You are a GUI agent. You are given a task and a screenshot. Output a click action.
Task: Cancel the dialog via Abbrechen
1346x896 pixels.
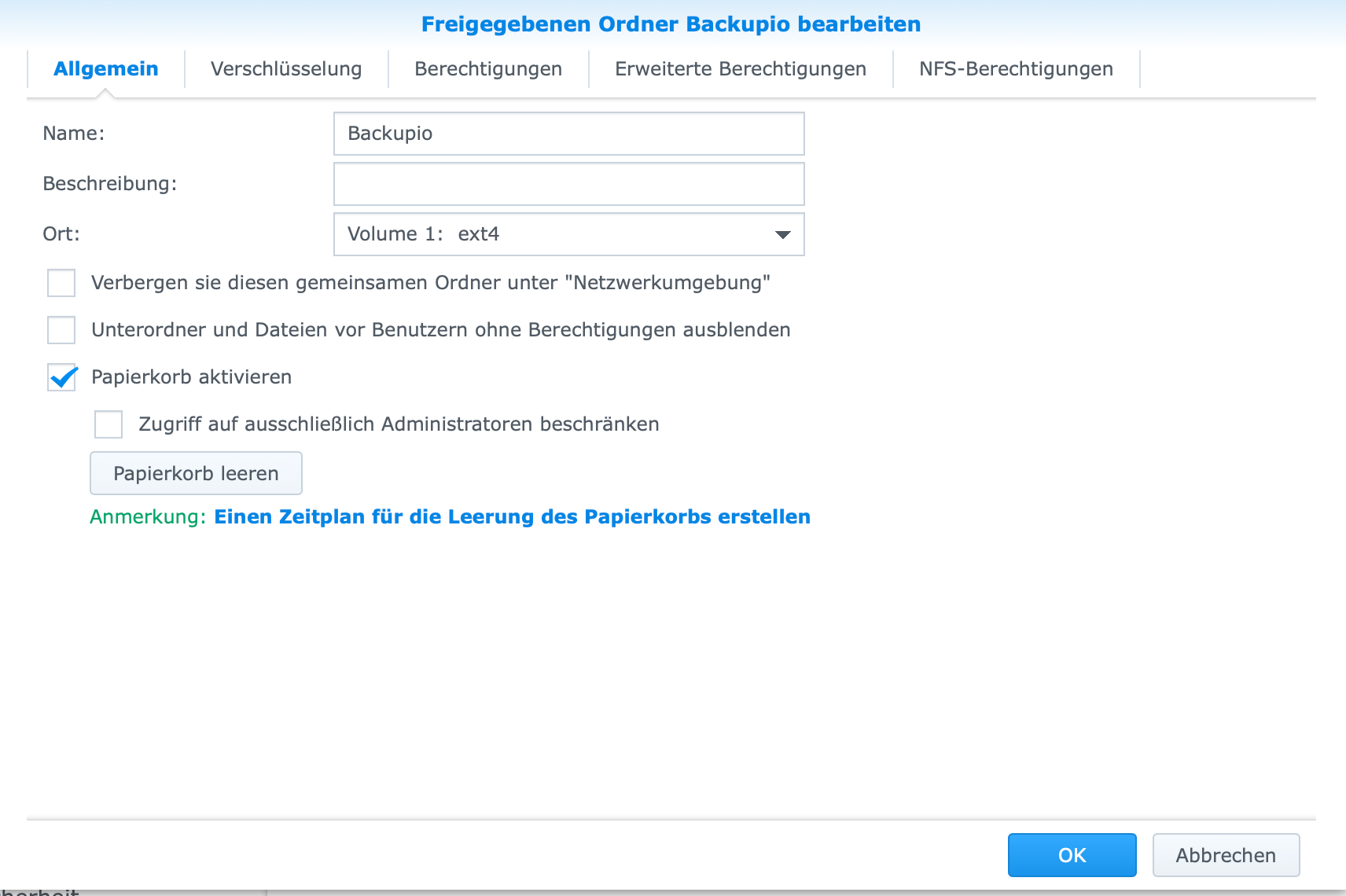(x=1226, y=855)
